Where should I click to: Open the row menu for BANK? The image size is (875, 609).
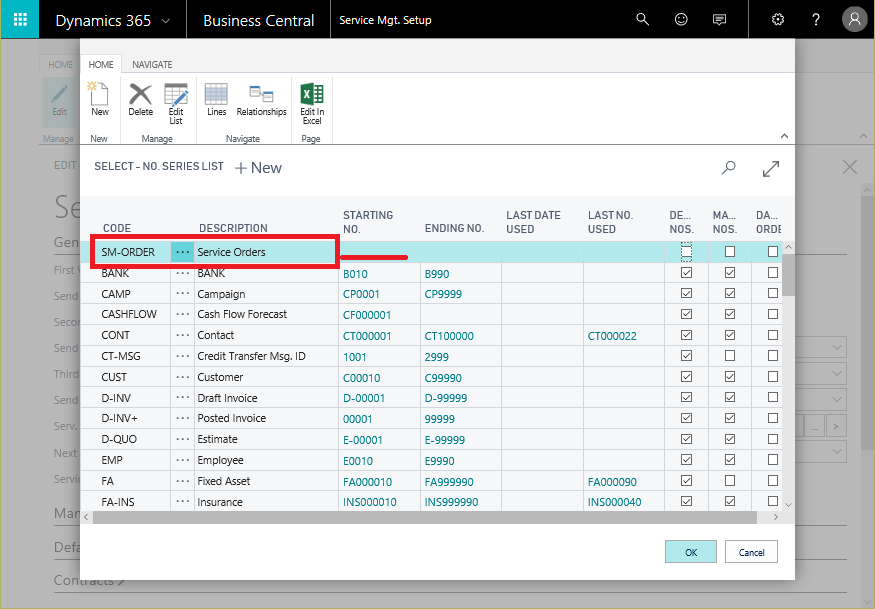pyautogui.click(x=182, y=274)
